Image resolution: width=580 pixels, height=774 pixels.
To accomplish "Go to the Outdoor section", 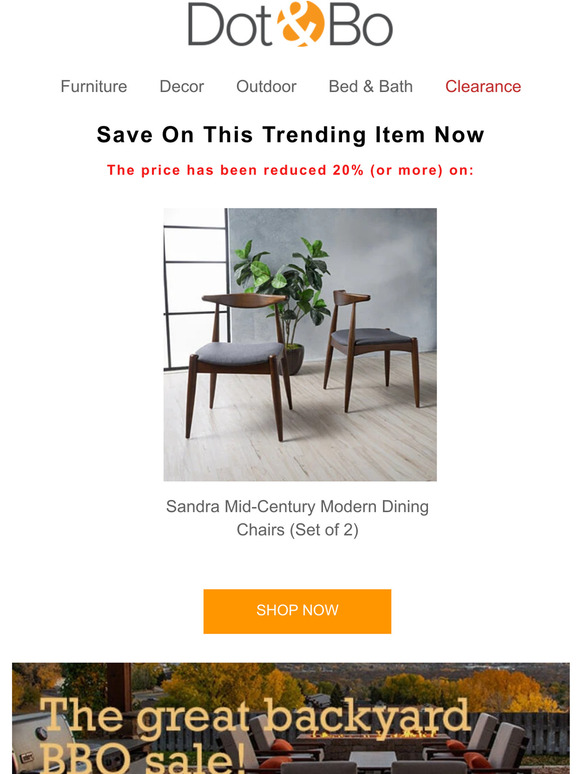I will 266,86.
